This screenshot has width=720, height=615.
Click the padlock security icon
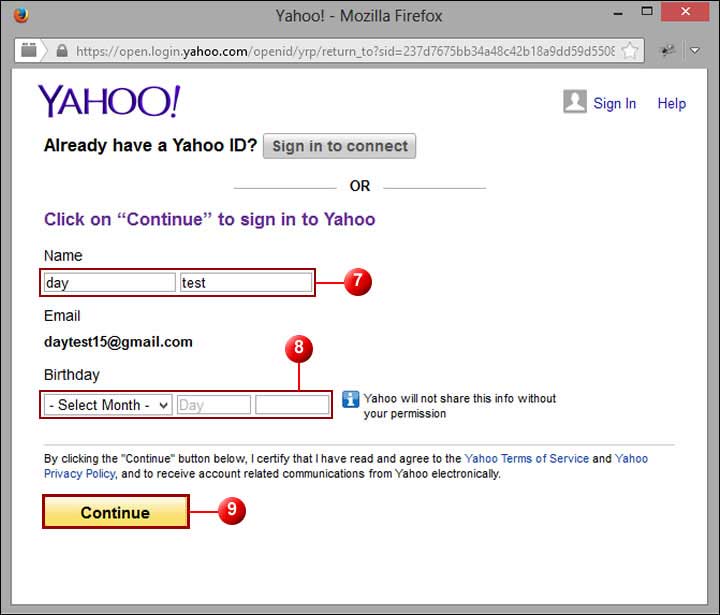point(62,50)
